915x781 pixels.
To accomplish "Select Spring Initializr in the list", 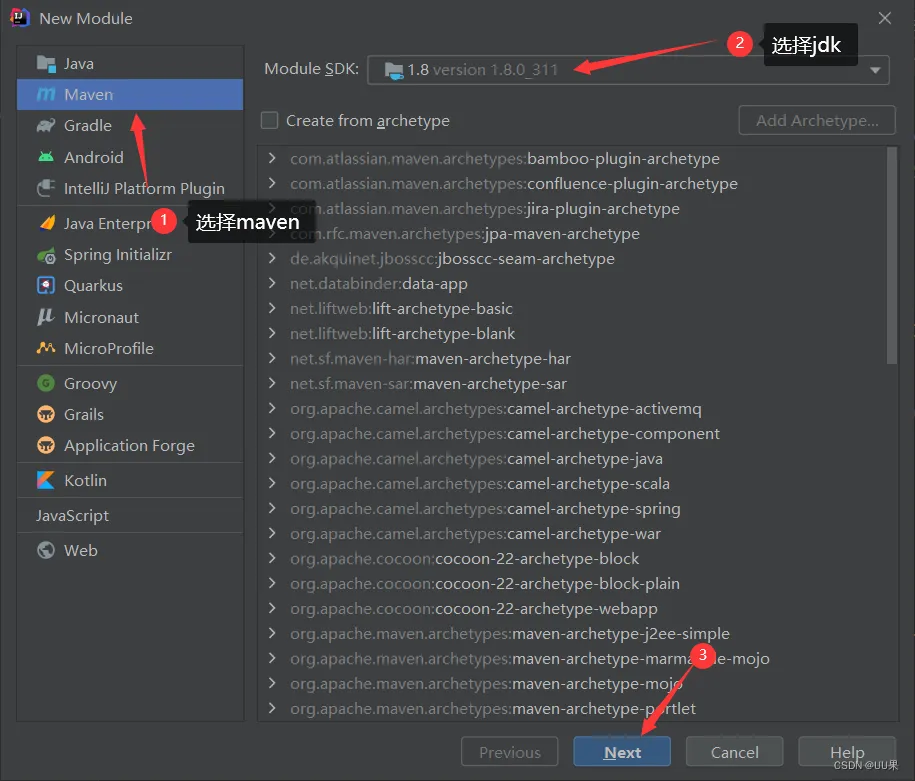I will (x=130, y=255).
